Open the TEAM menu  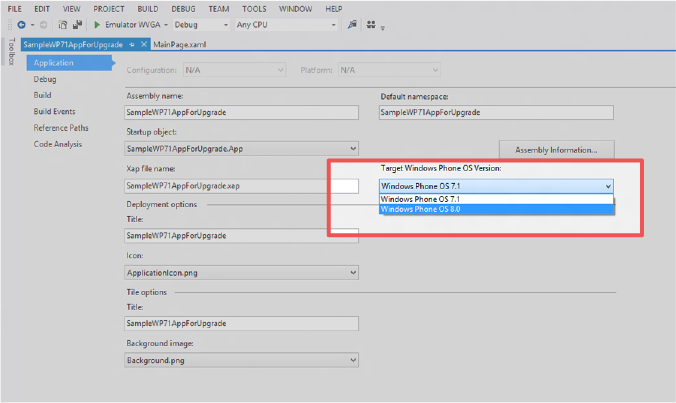(x=219, y=9)
